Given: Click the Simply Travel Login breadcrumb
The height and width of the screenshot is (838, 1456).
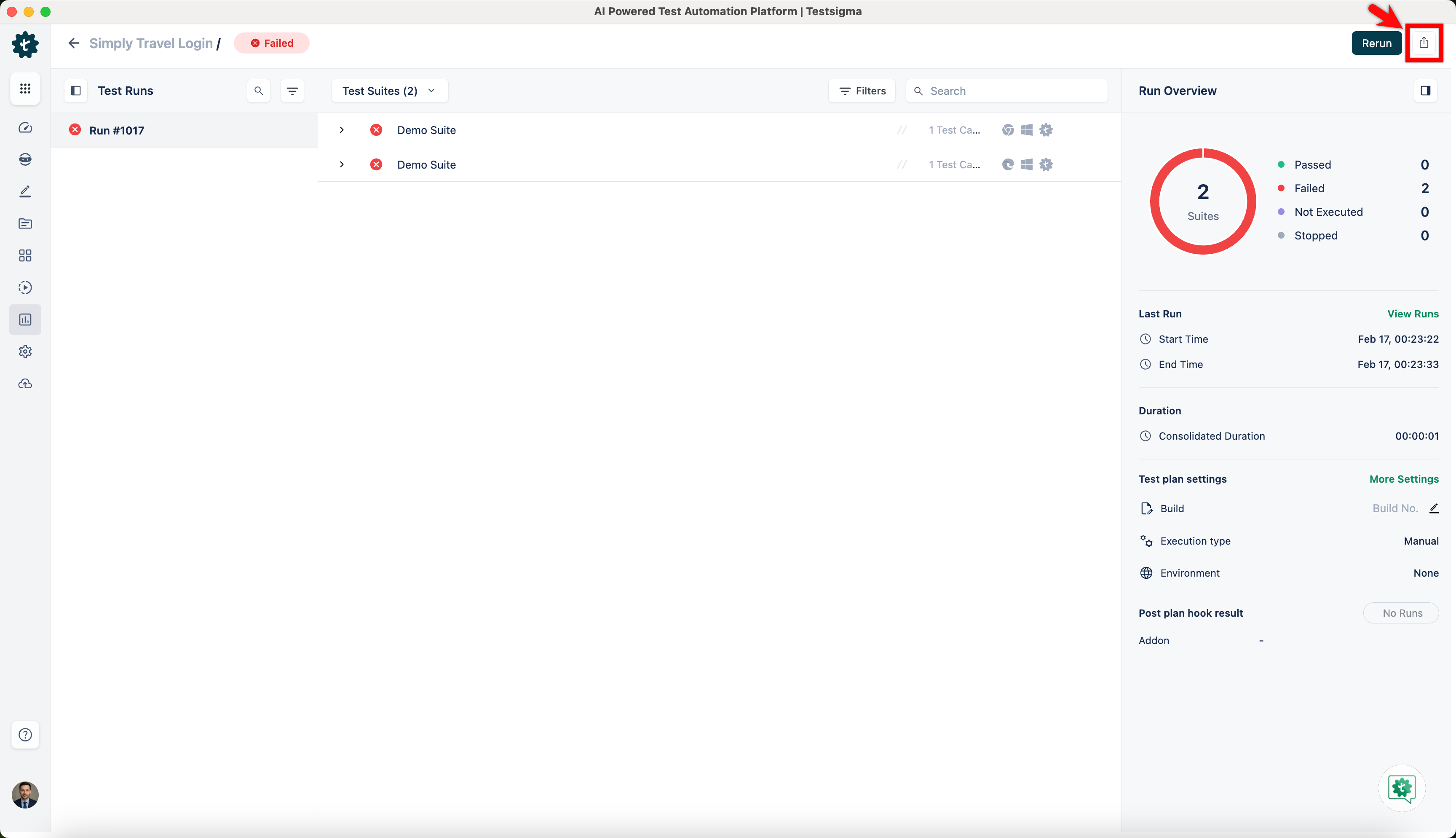Looking at the screenshot, I should coord(151,43).
